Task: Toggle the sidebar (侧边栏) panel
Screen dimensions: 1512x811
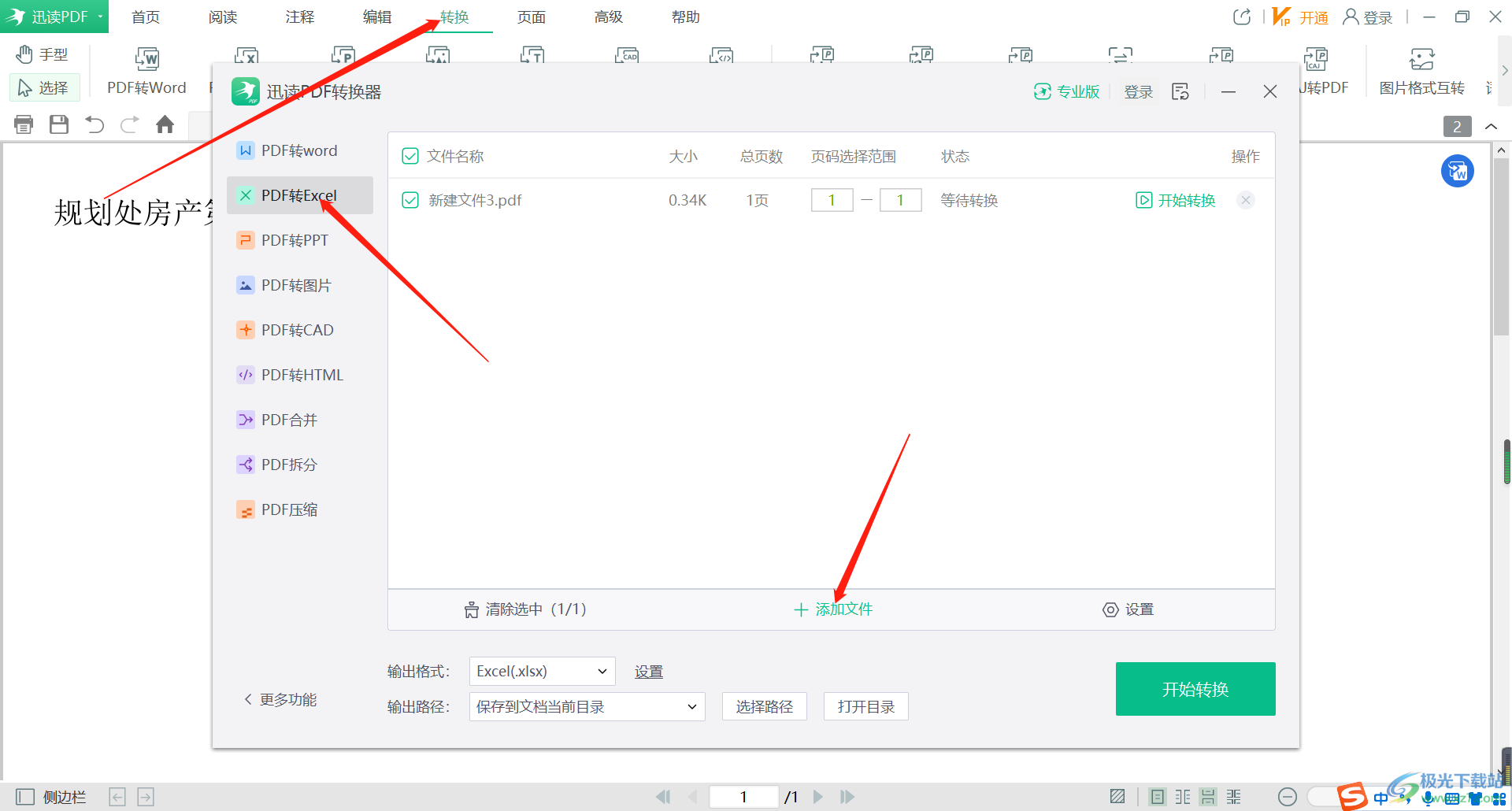Action: point(51,797)
